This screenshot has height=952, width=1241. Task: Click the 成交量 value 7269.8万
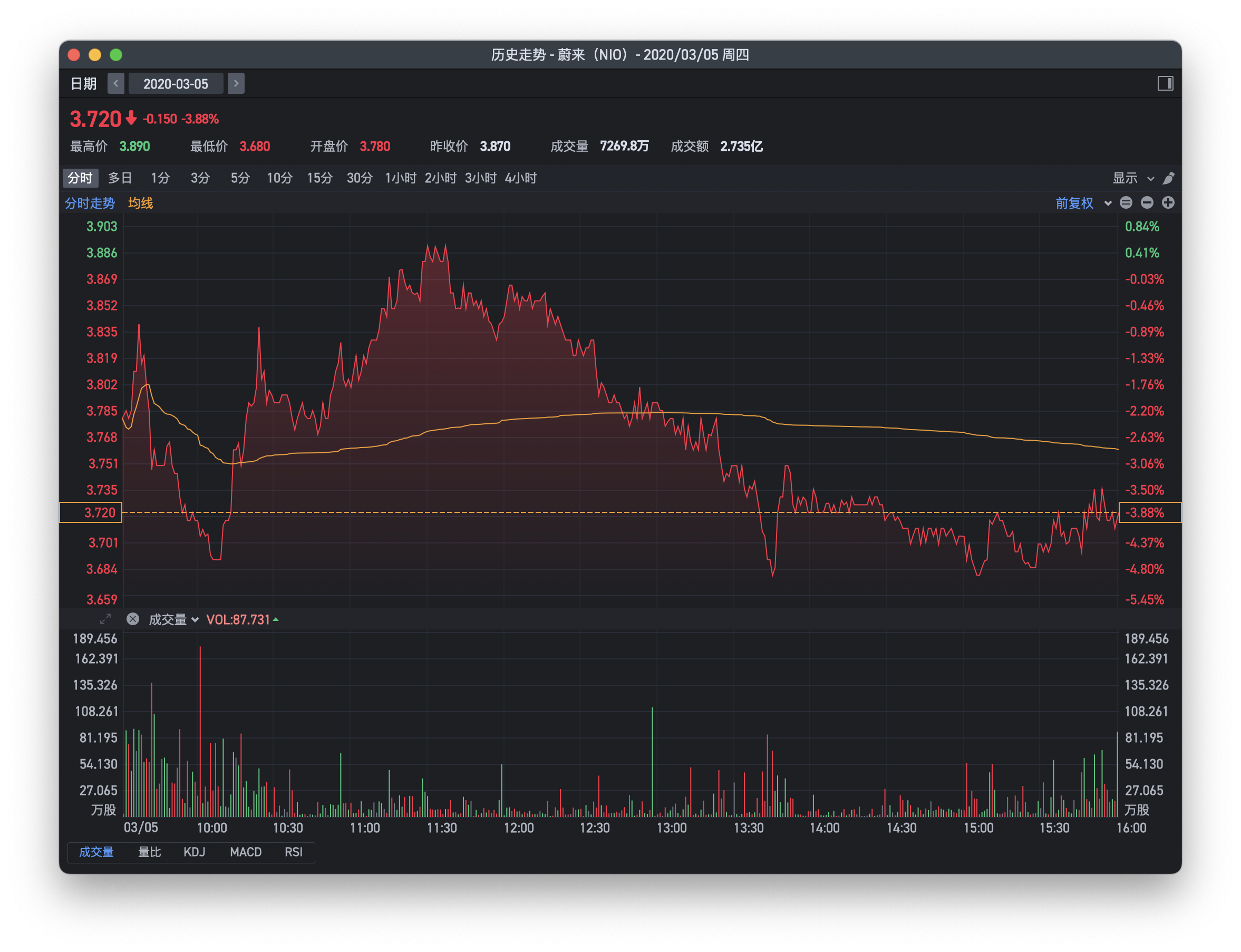[x=624, y=146]
